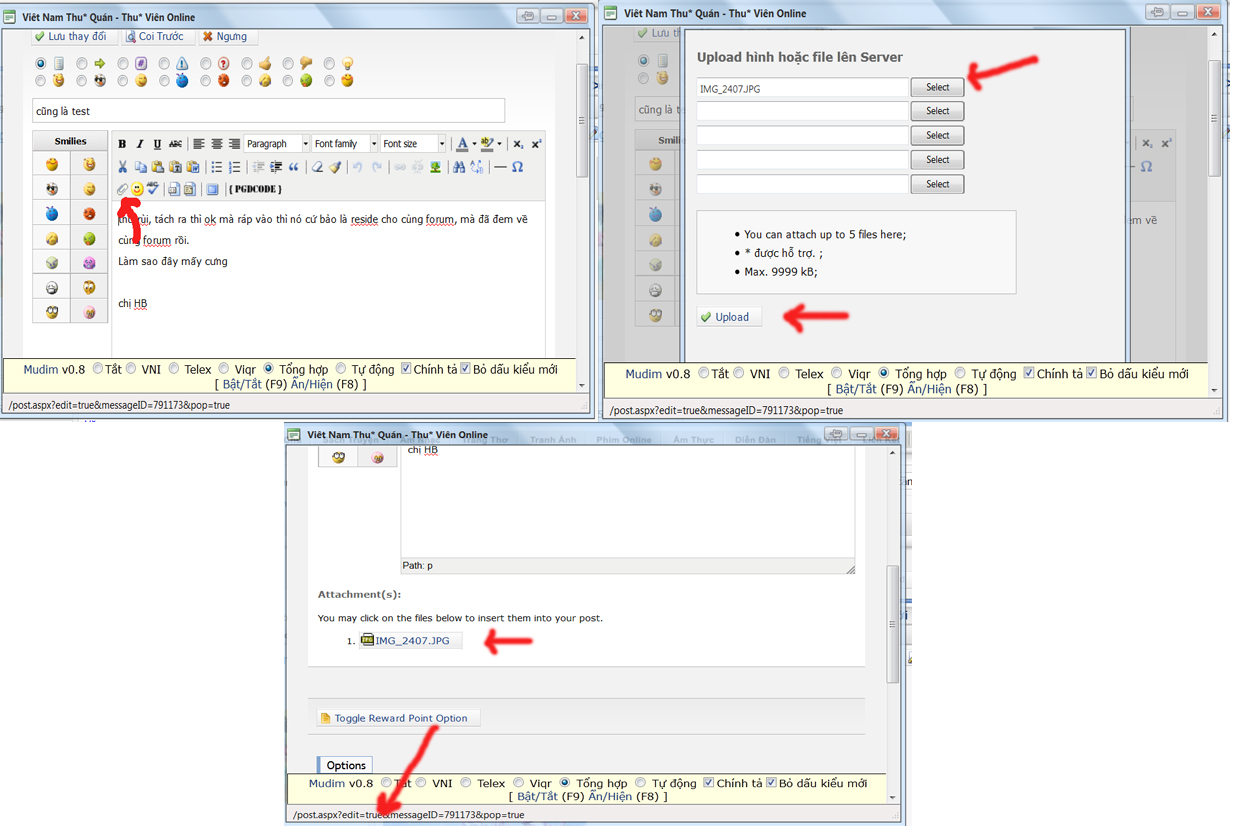Insert a bulleted list in the left editor
Image resolution: width=1234 pixels, height=826 pixels.
pyautogui.click(x=217, y=167)
